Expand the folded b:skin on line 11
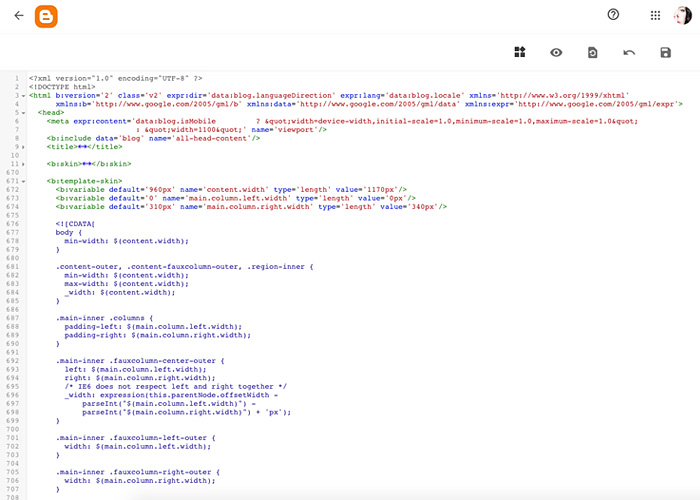700x500 pixels. (x=24, y=164)
